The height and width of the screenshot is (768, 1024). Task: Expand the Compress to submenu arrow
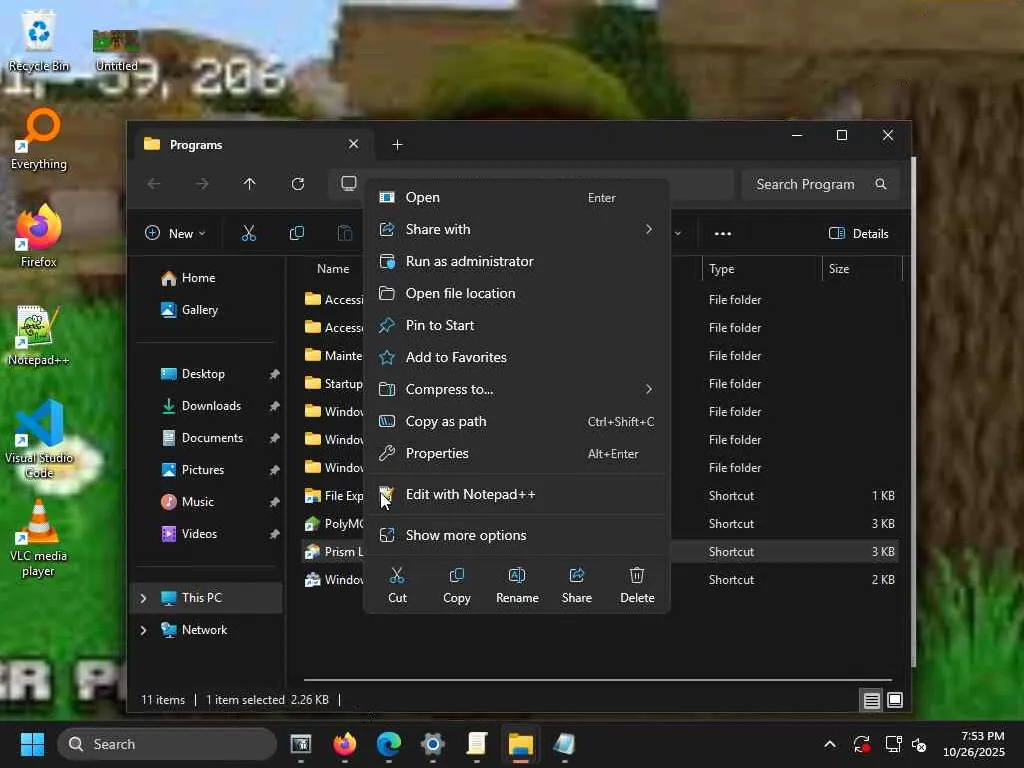pos(648,389)
